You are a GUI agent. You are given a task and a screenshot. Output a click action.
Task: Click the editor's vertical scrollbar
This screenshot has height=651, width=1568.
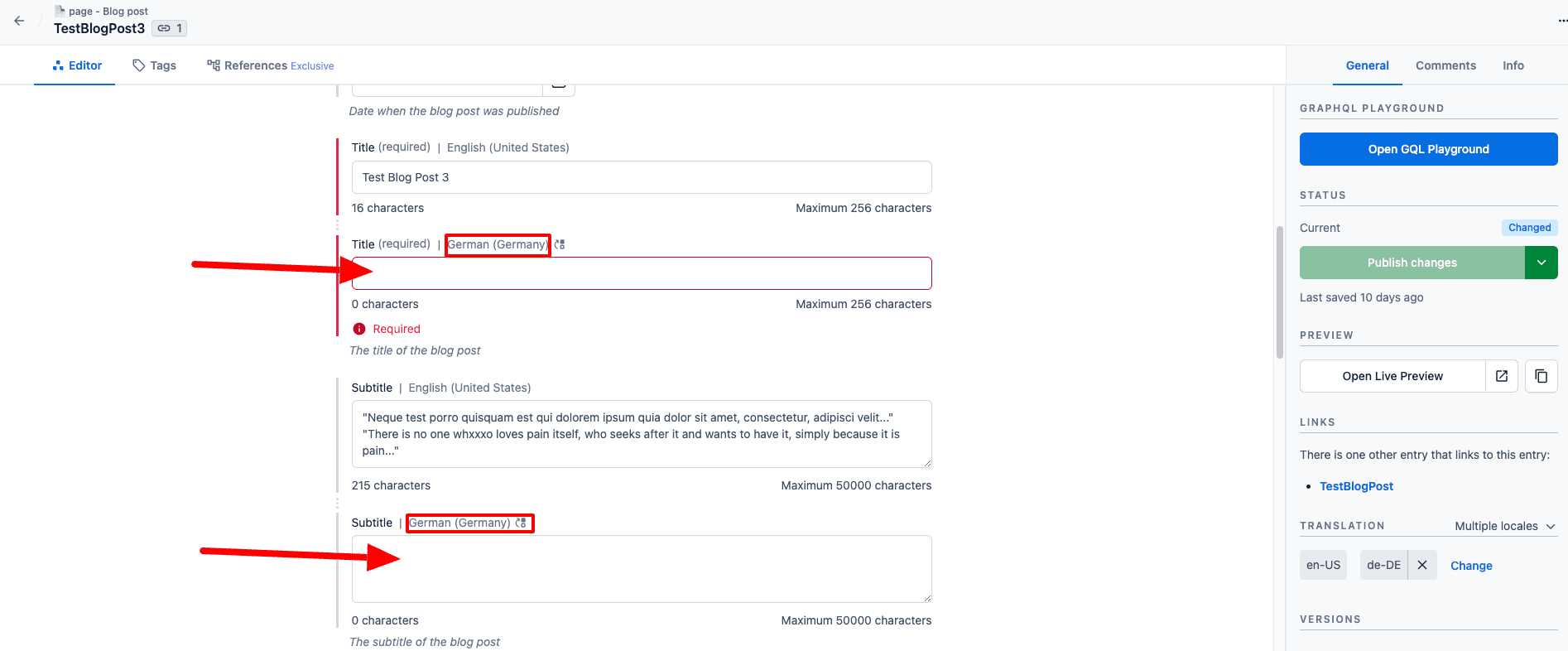1279,290
